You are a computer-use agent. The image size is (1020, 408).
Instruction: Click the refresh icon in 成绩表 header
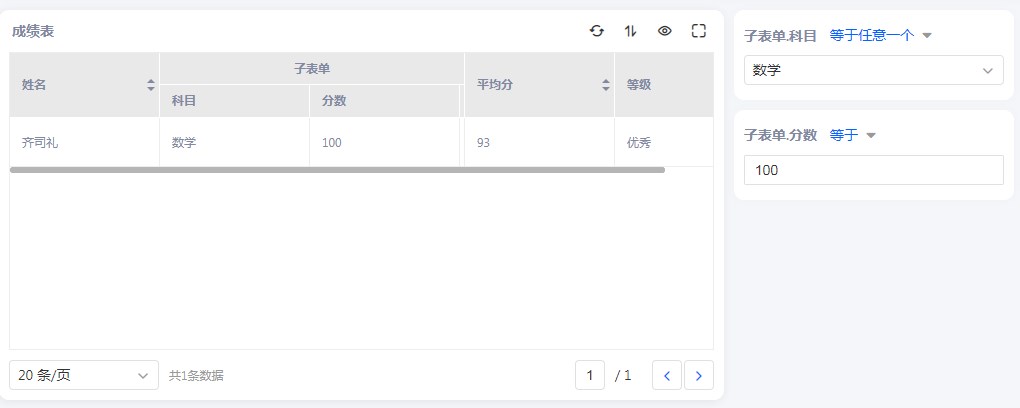[x=597, y=31]
